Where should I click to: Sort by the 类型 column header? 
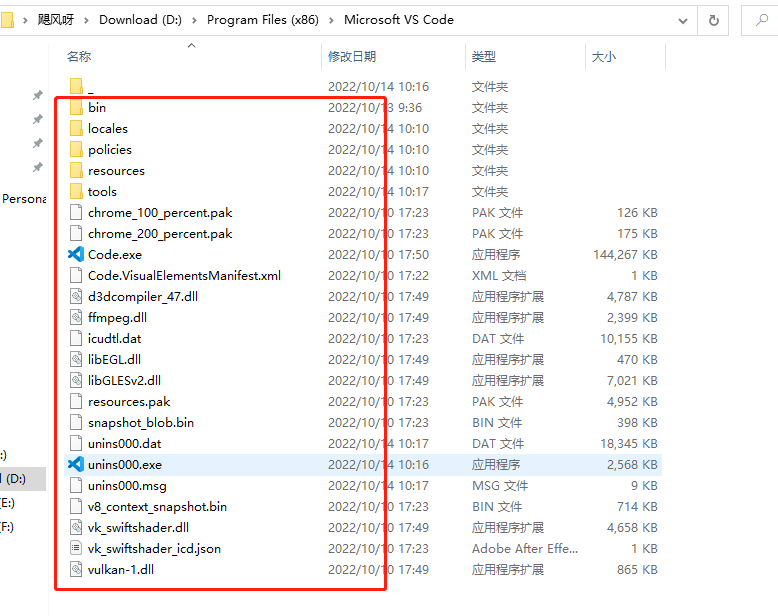point(484,57)
